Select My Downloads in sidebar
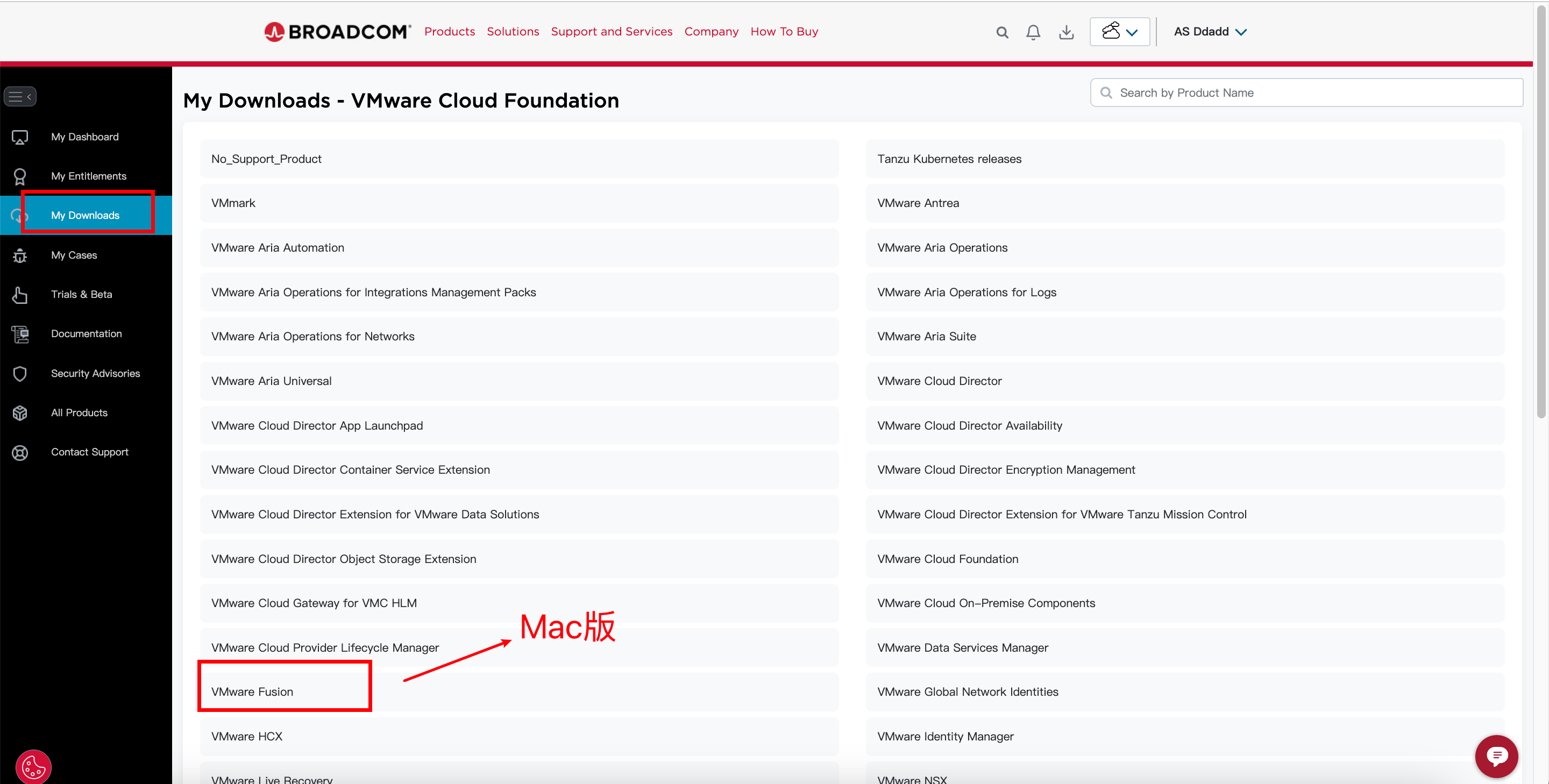The height and width of the screenshot is (784, 1549). (x=85, y=215)
